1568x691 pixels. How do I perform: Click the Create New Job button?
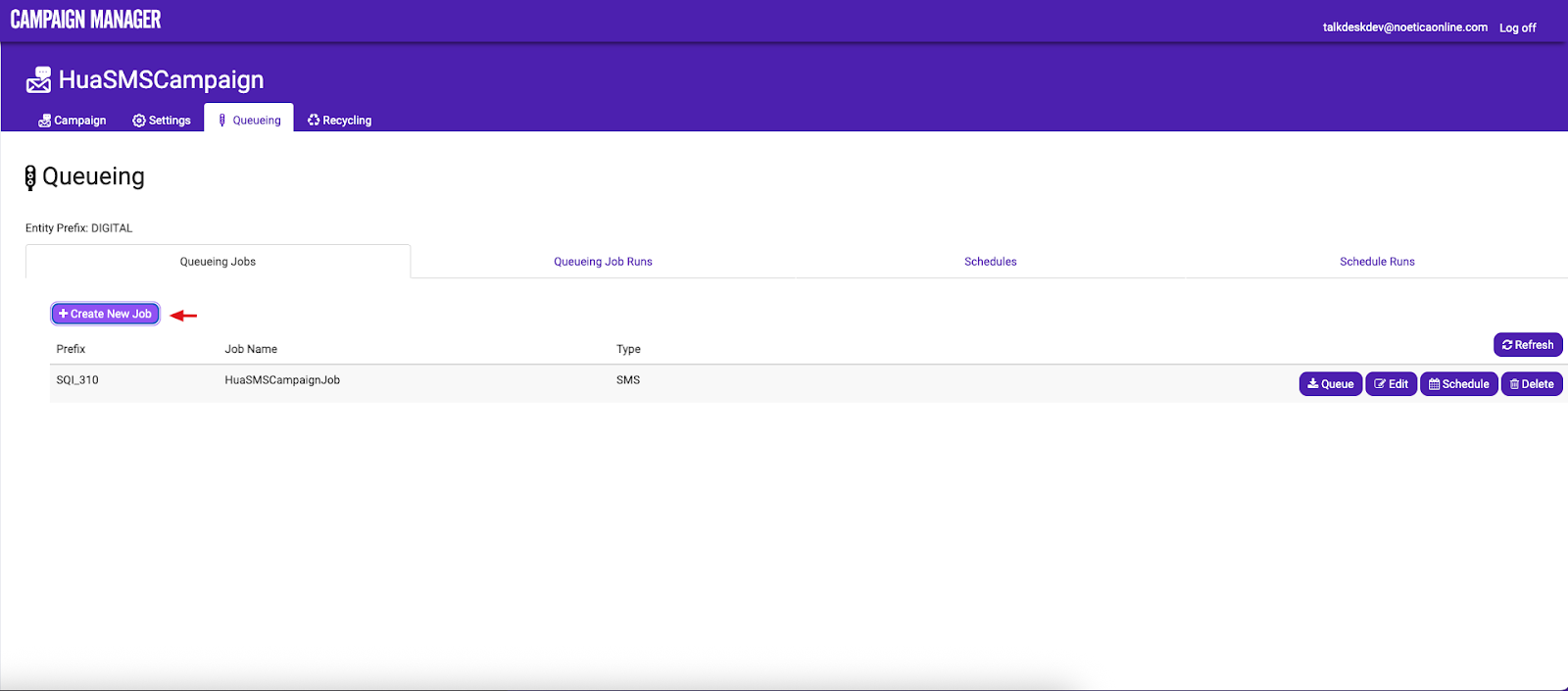pos(105,314)
